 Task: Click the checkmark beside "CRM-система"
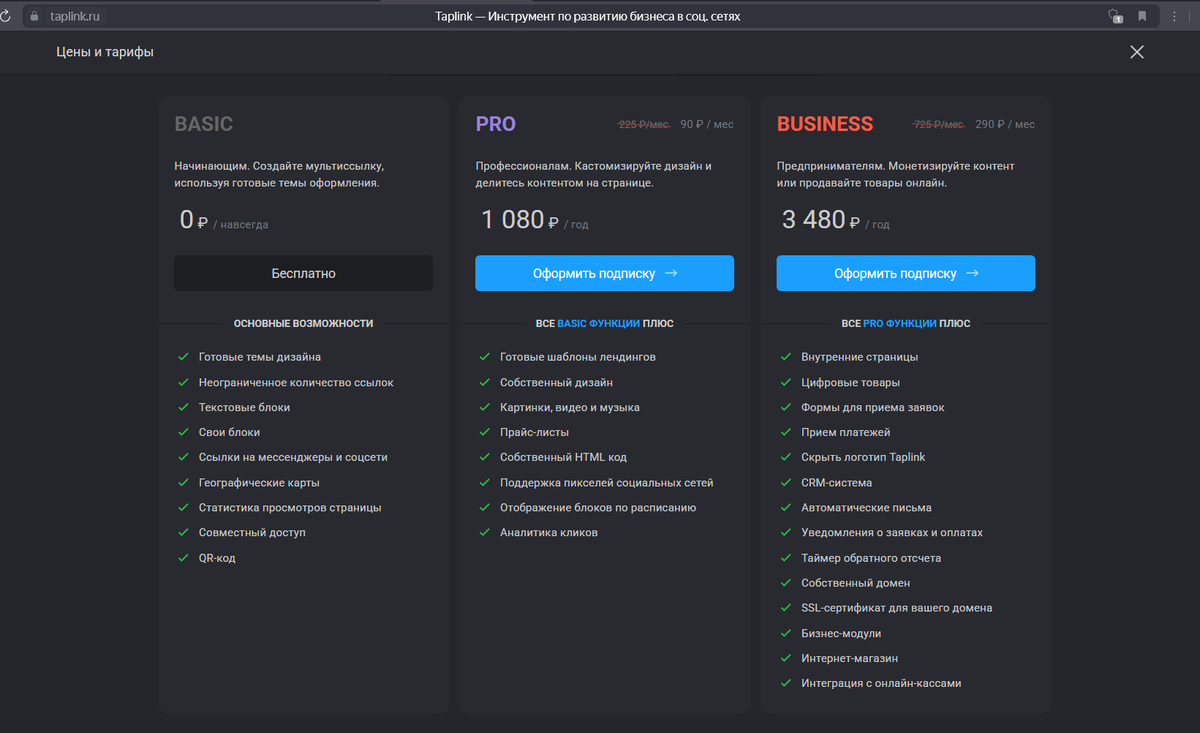(x=785, y=482)
